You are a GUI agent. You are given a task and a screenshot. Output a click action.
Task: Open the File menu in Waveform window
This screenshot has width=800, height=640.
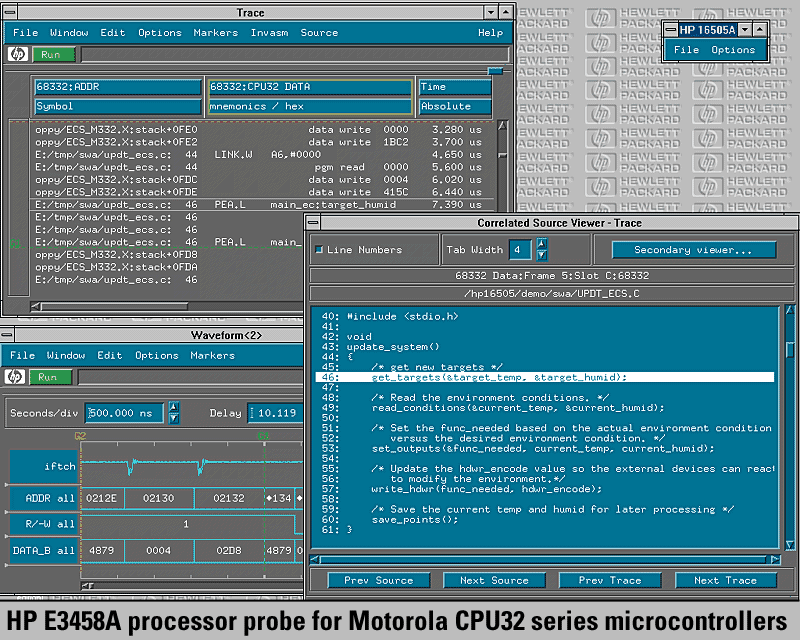22,355
